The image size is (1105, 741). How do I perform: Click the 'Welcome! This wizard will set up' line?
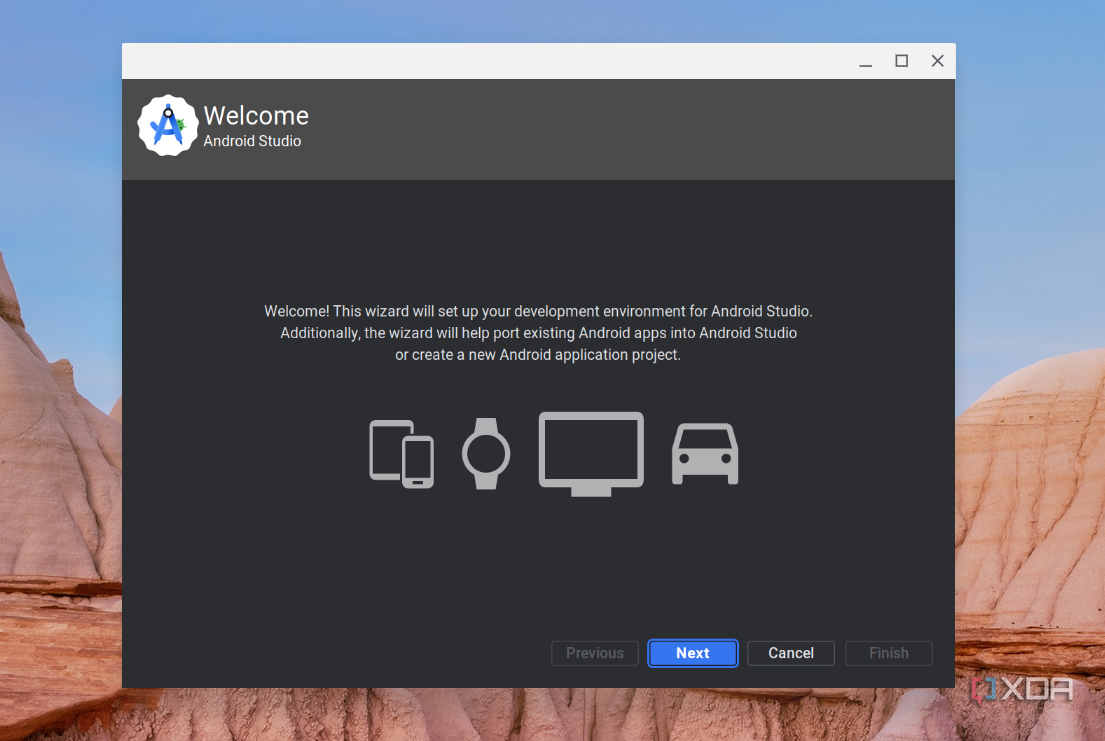[x=538, y=311]
